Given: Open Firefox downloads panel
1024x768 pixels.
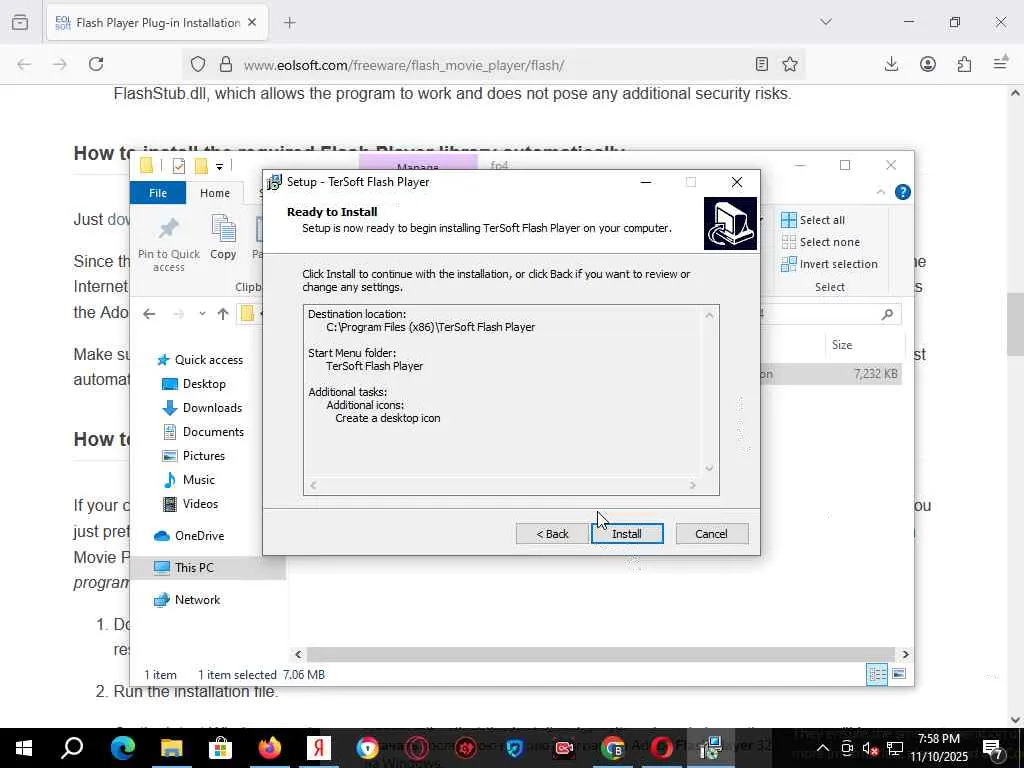Looking at the screenshot, I should click(x=891, y=64).
